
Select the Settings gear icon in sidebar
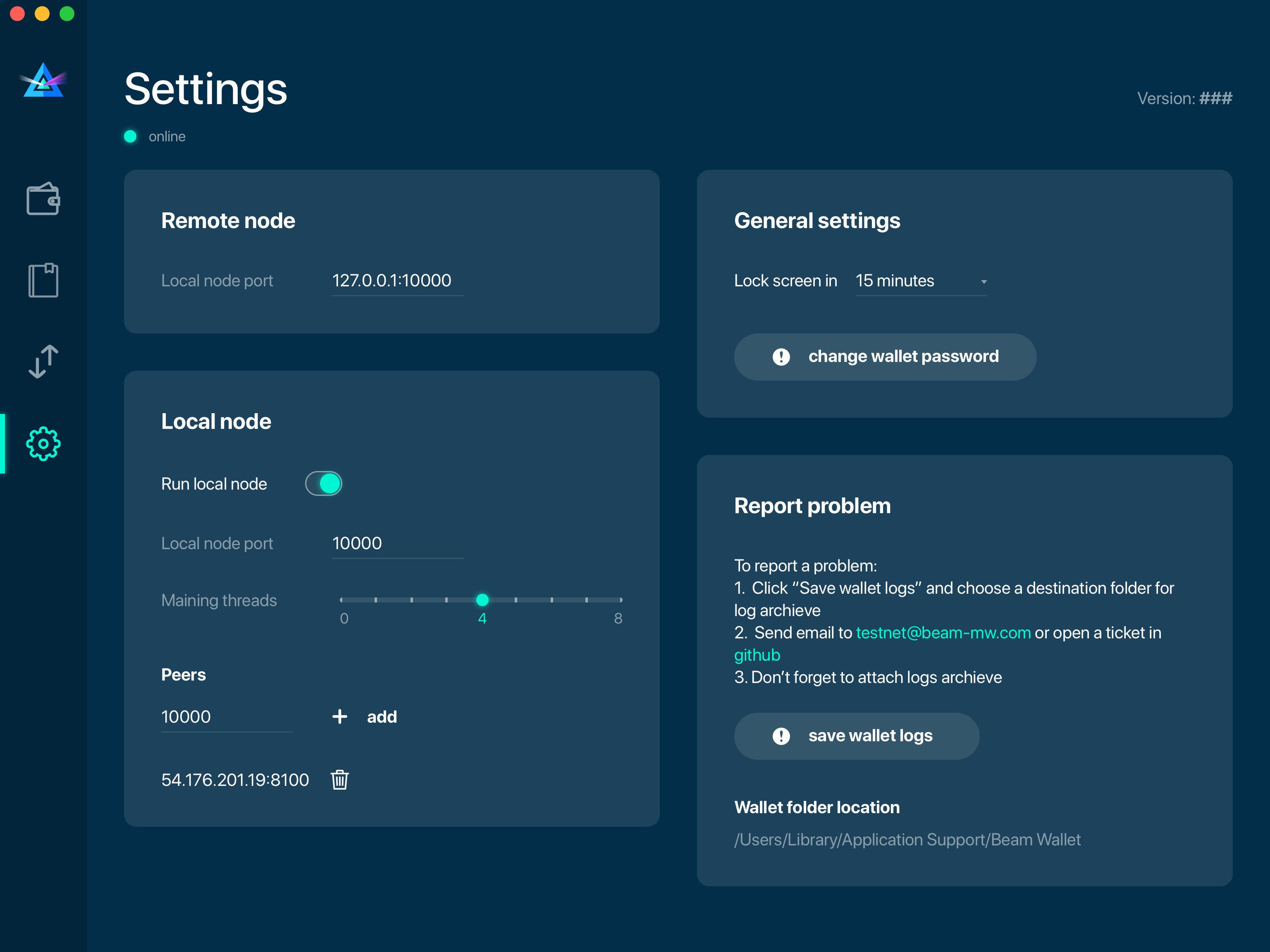coord(43,444)
